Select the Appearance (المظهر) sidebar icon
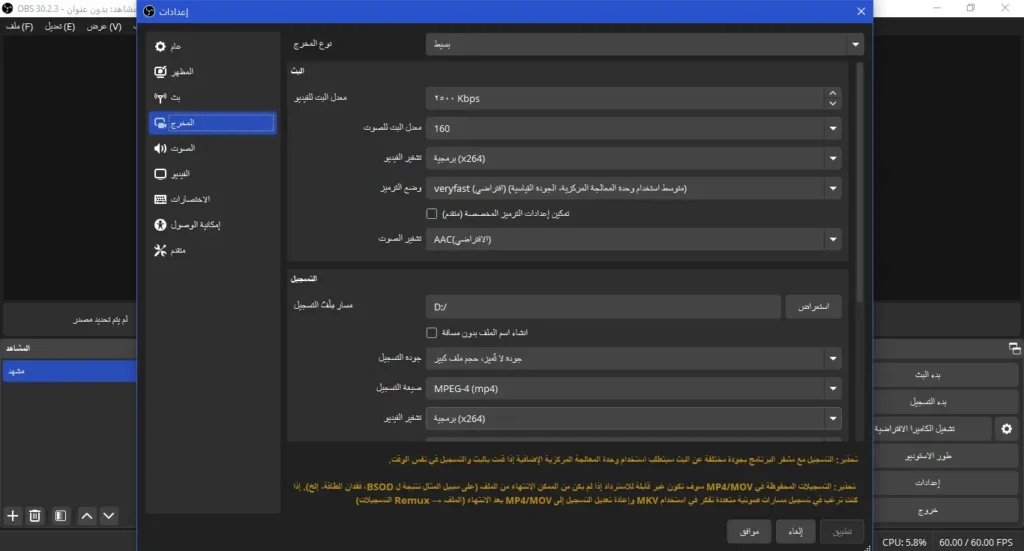 point(161,72)
